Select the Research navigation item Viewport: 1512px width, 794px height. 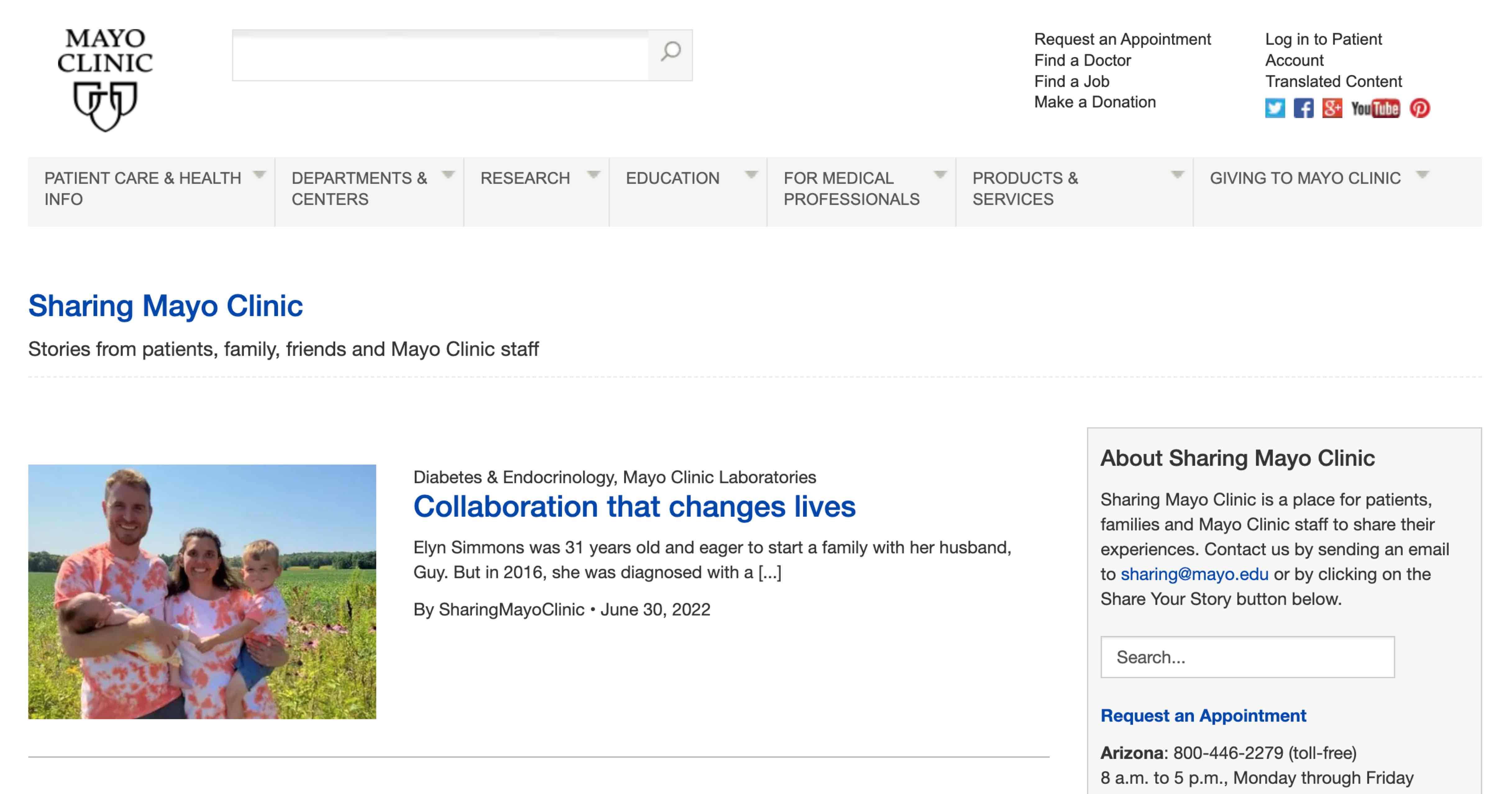pos(525,178)
